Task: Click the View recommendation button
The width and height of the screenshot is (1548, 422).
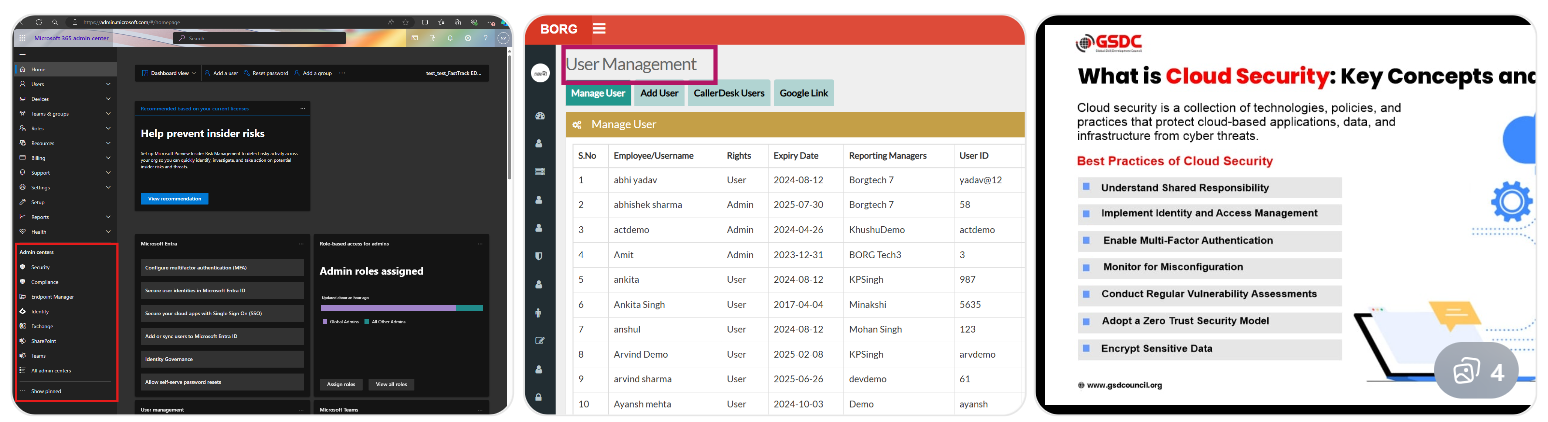Action: point(174,199)
